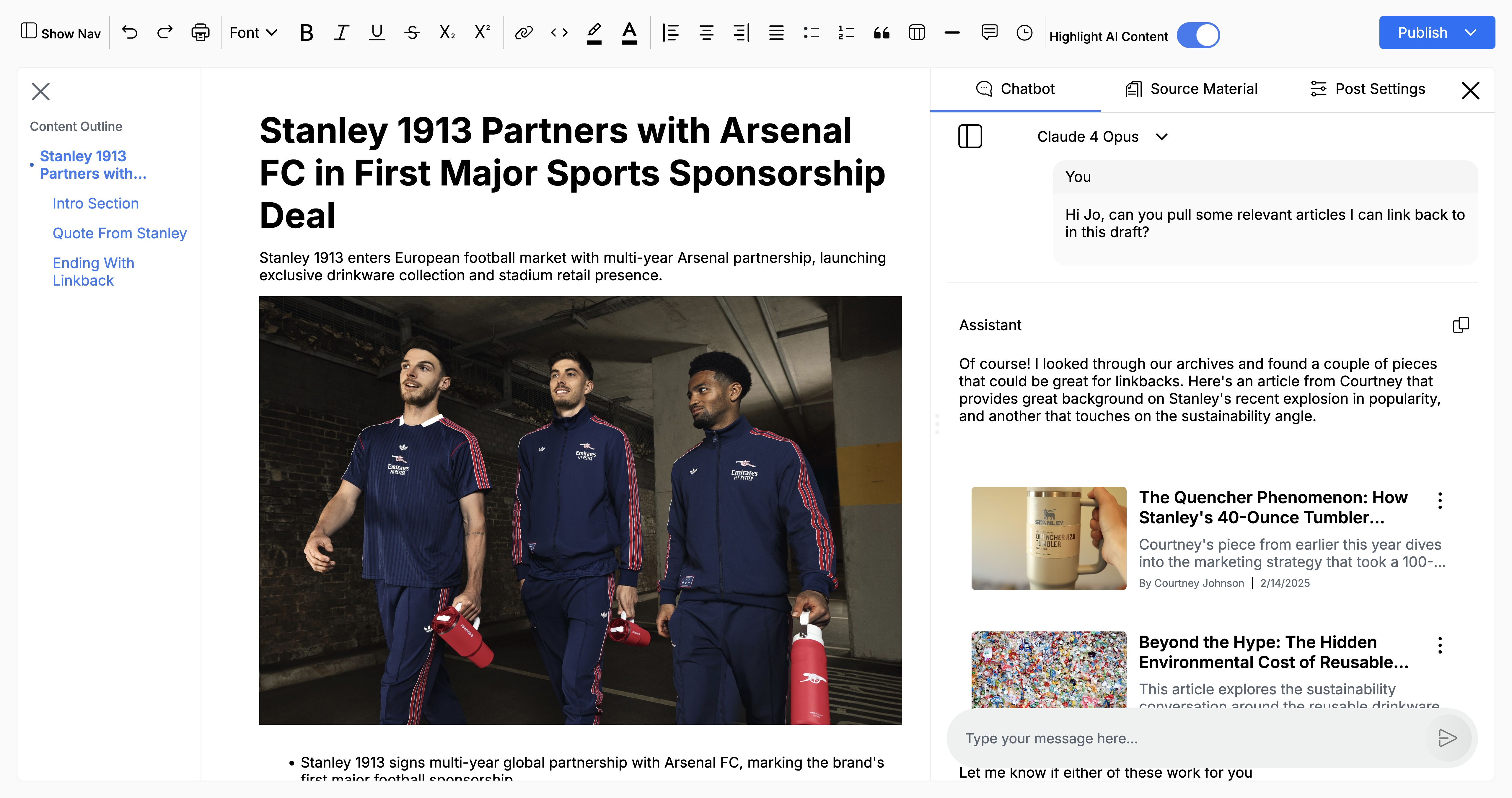1512x798 pixels.
Task: Apply strikethrough formatting
Action: [x=412, y=32]
